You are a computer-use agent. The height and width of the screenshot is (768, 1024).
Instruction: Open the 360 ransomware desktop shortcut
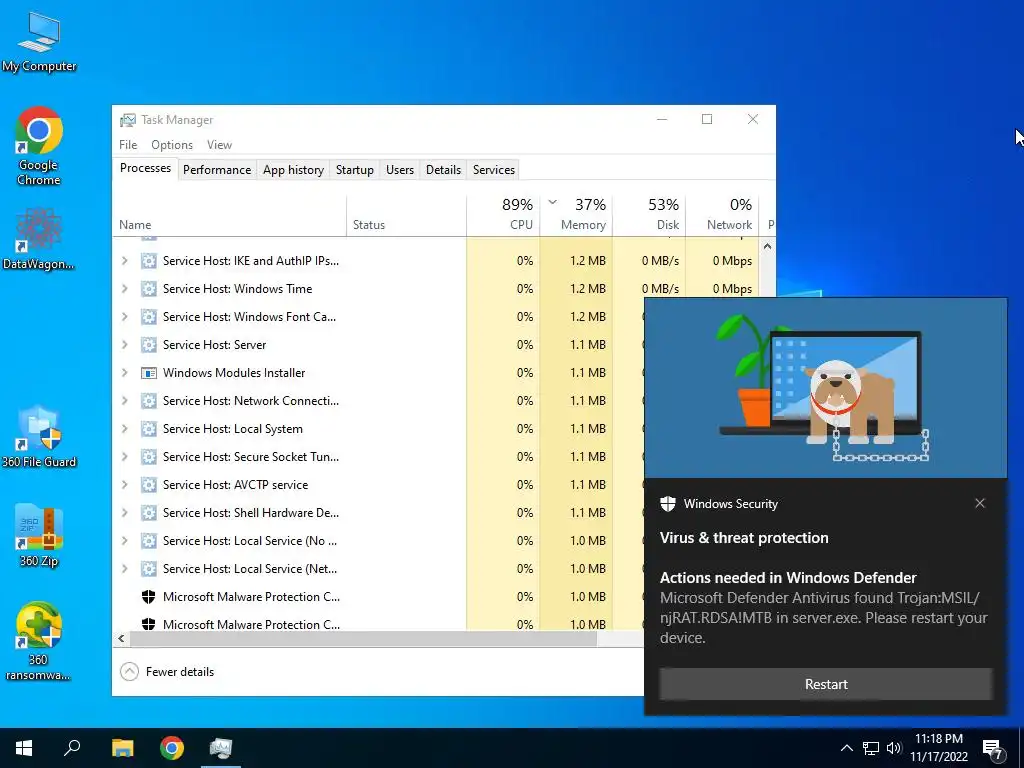coord(39,642)
